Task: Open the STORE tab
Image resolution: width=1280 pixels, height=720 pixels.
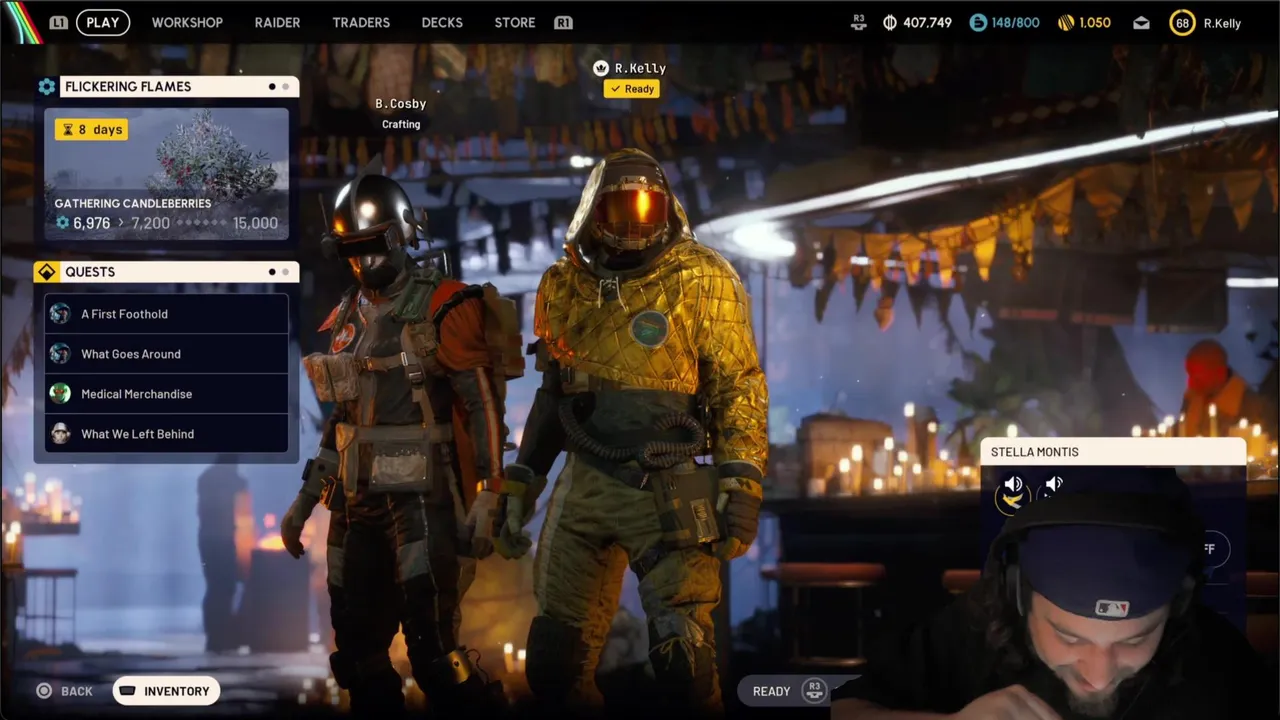Action: (x=515, y=22)
